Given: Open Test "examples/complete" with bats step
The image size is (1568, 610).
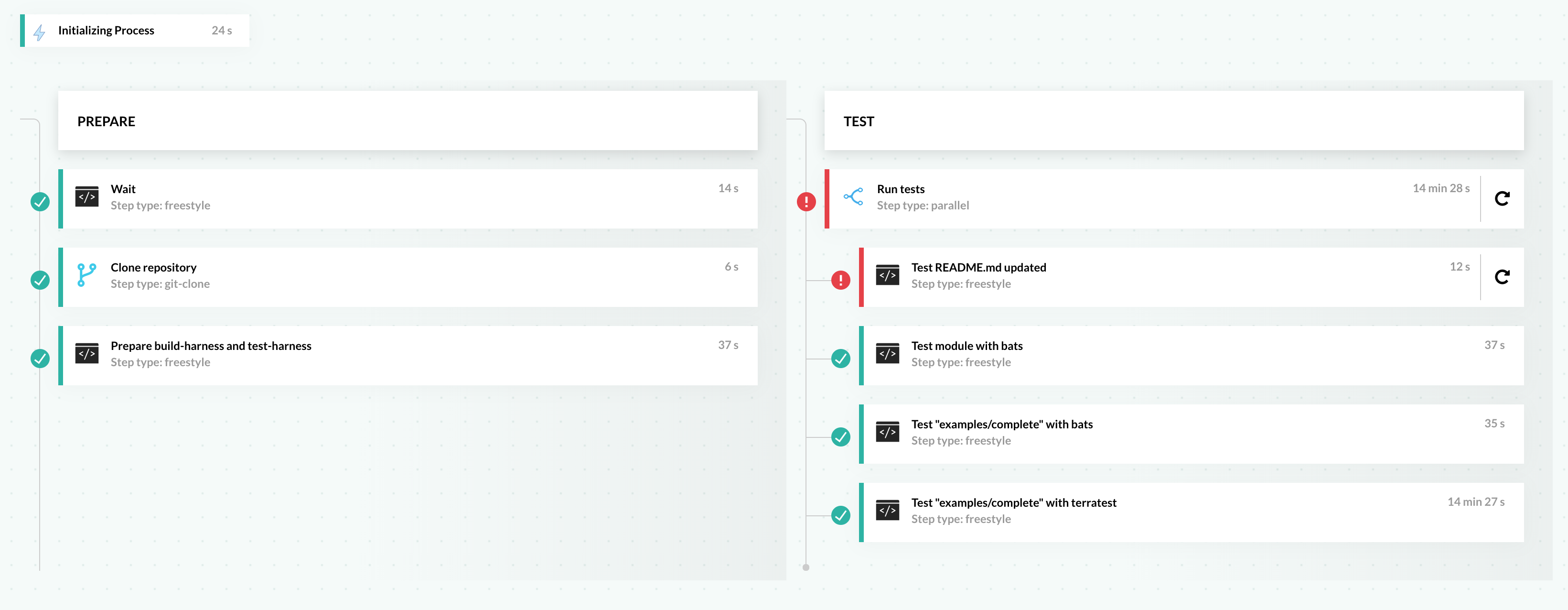Looking at the screenshot, I should (1001, 425).
